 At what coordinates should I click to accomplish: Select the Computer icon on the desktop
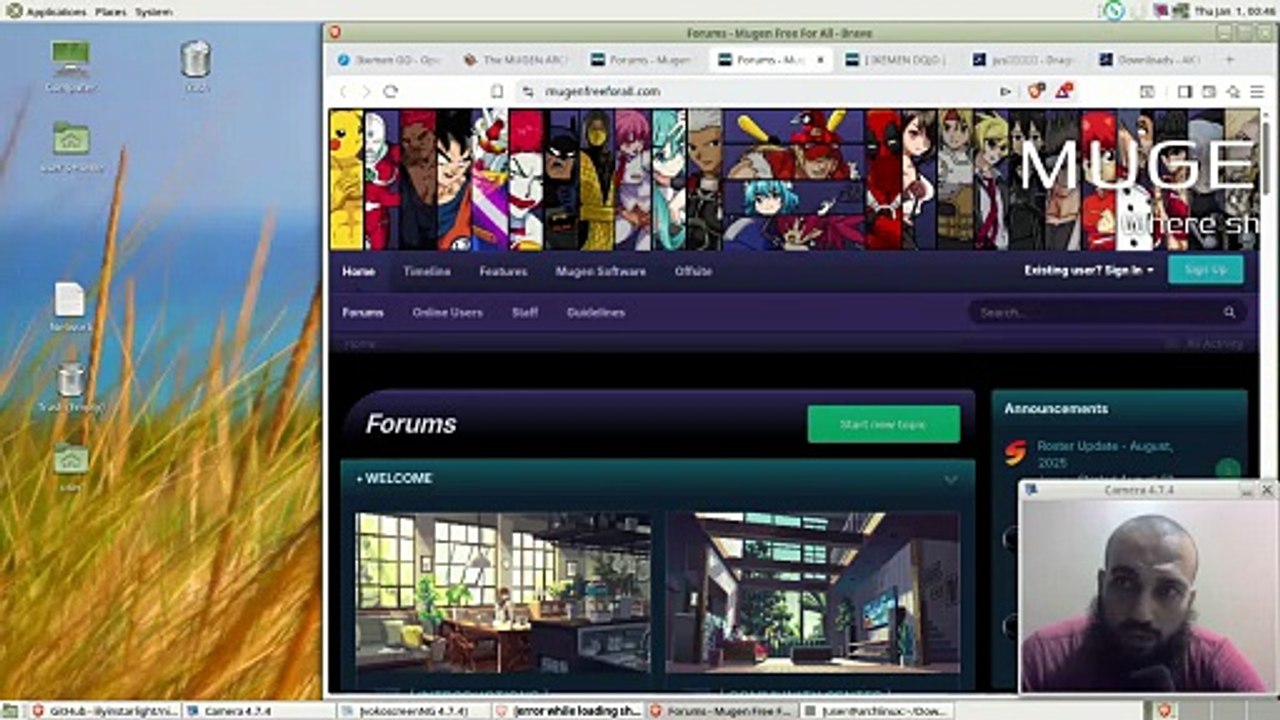[70, 66]
